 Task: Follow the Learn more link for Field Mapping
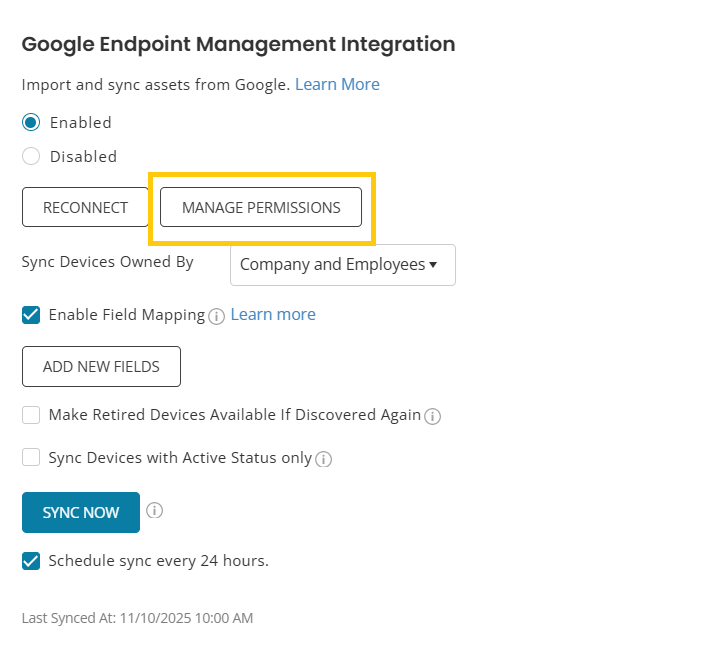tap(273, 315)
